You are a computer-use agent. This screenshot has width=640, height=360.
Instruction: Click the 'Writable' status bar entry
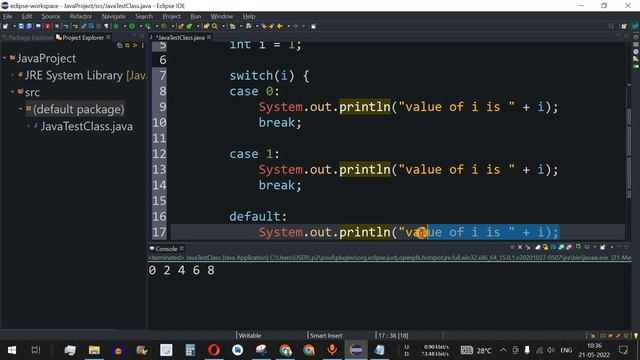[250, 336]
